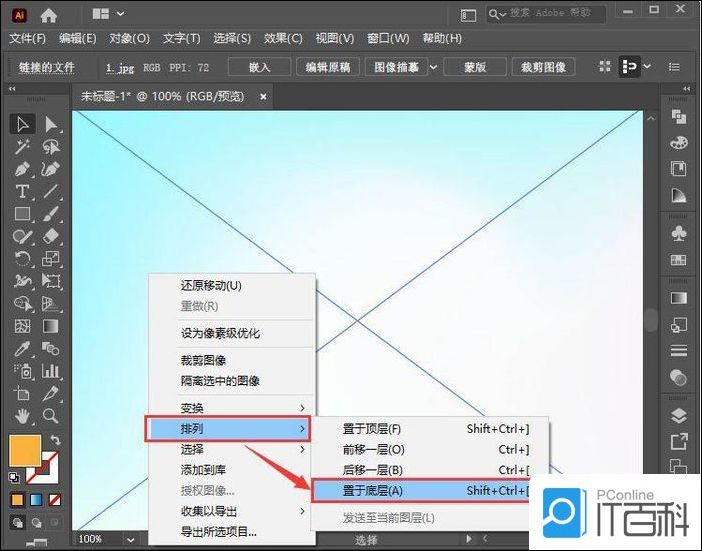Open the Symbols panel (club icon)
Viewport: 702px width, 551px height.
click(679, 233)
